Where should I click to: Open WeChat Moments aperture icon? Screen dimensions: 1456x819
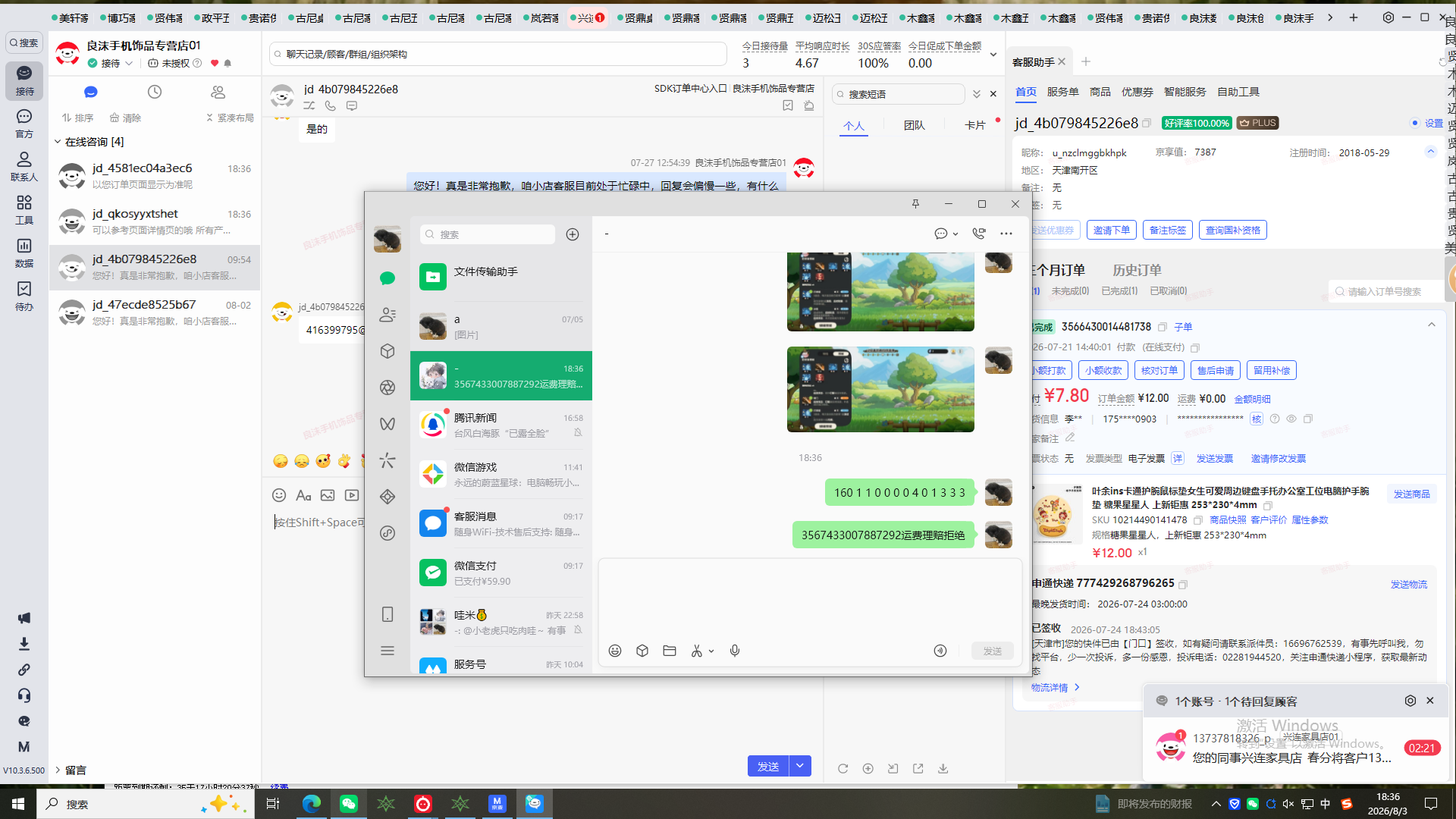(388, 388)
